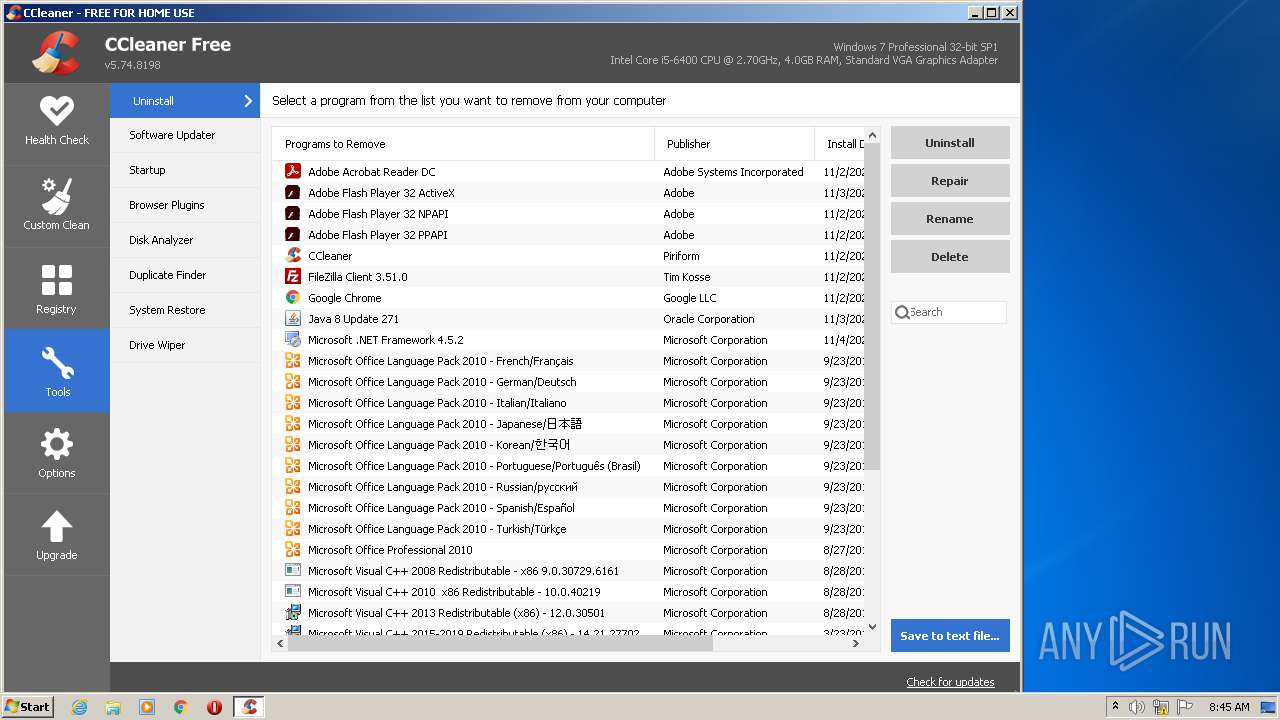Image resolution: width=1280 pixels, height=720 pixels.
Task: Click the Microsoft Office Professional 2010 icon
Action: coord(293,549)
